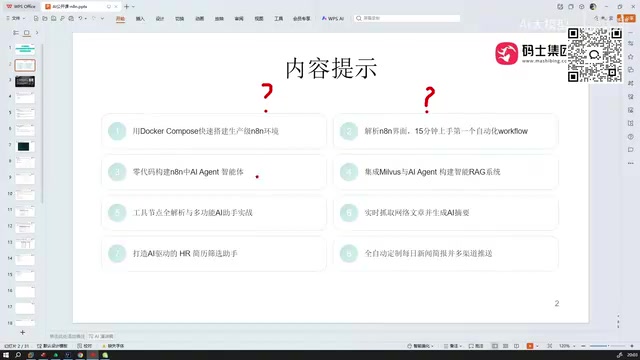Switch to normal view in status bar

pyautogui.click(x=495, y=346)
